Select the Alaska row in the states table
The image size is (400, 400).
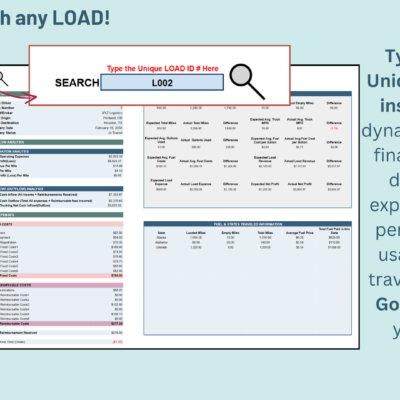point(248,238)
